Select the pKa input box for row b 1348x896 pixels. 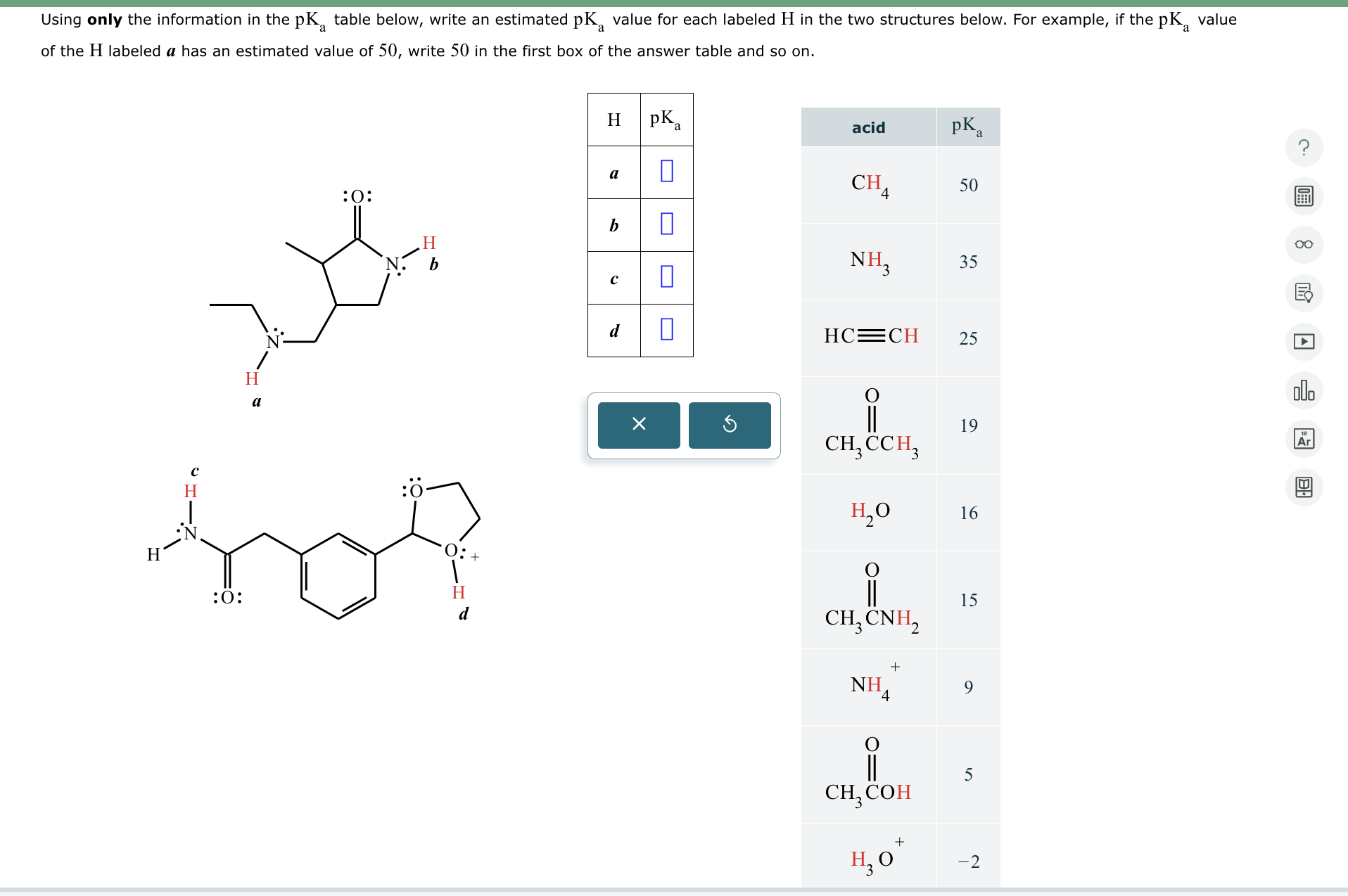pyautogui.click(x=666, y=225)
